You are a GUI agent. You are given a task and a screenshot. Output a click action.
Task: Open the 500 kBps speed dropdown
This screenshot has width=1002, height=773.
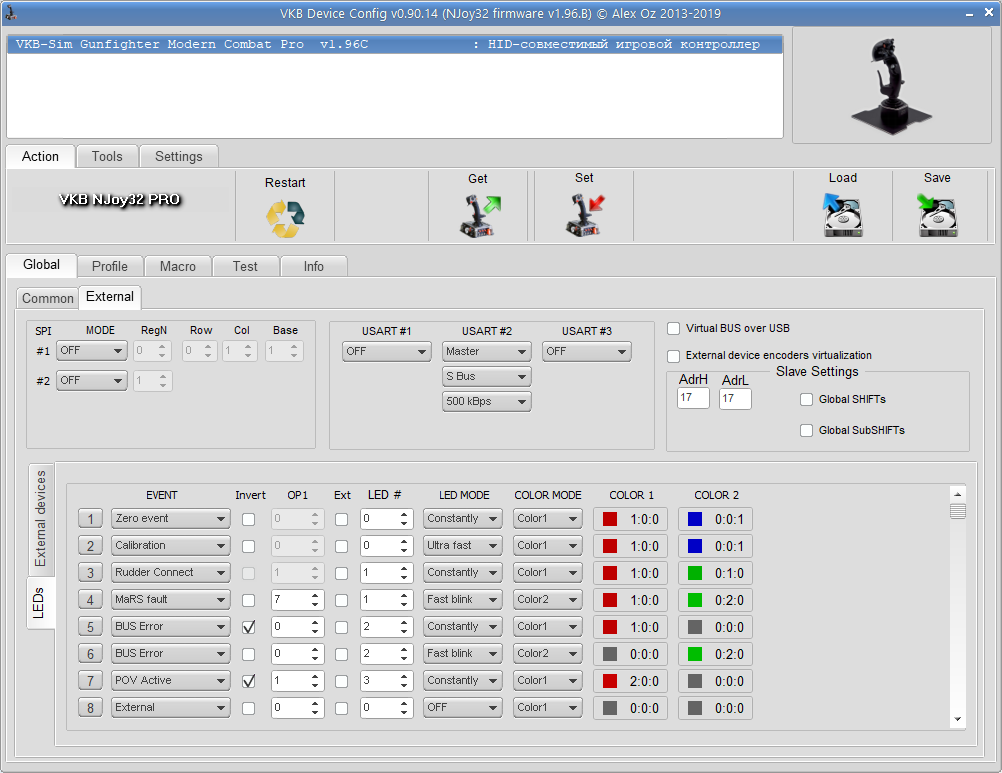click(x=486, y=401)
